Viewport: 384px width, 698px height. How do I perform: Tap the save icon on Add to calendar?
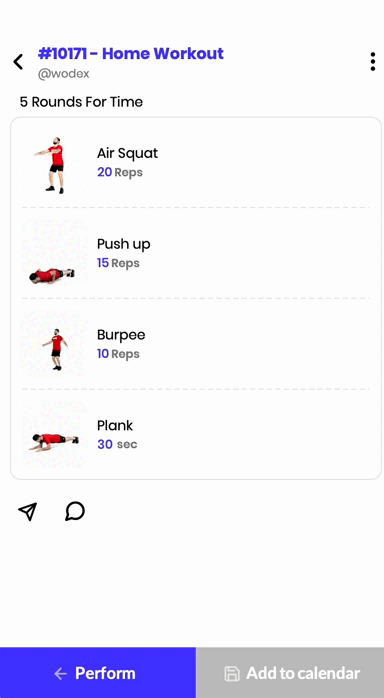(232, 674)
